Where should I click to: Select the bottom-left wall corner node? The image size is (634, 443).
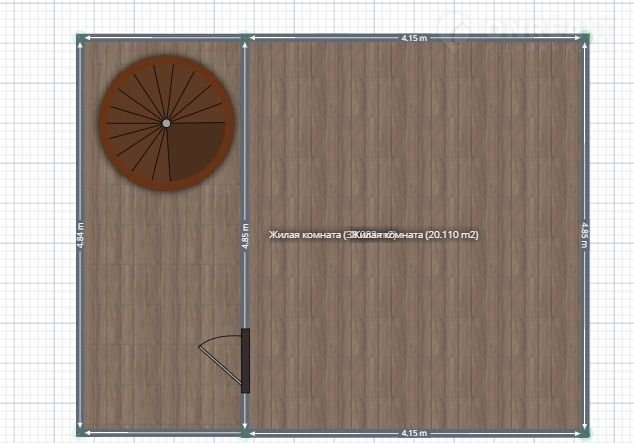[79, 432]
